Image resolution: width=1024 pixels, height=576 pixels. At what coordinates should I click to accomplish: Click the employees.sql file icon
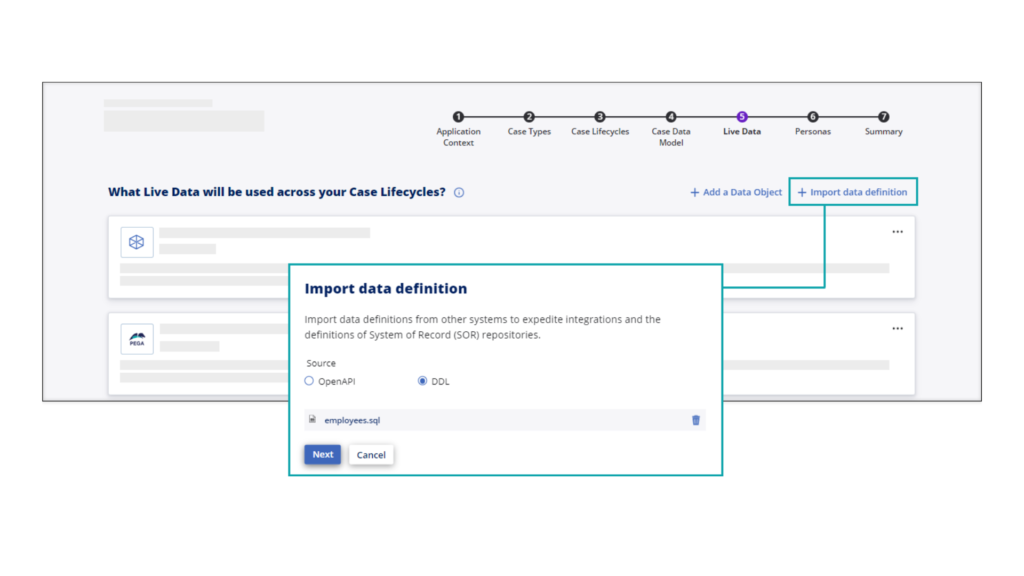[312, 420]
